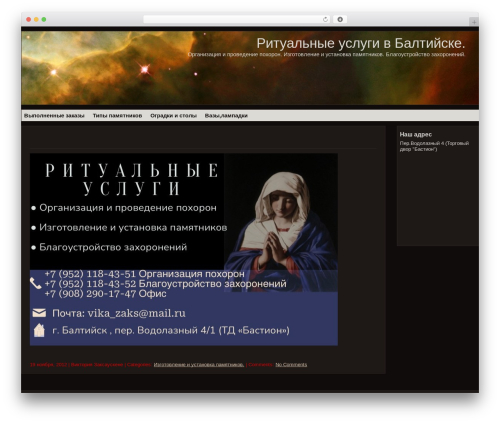Click phone number +7 (952) 118-43-51
Viewport: 500px width, 423px height.
tap(90, 274)
